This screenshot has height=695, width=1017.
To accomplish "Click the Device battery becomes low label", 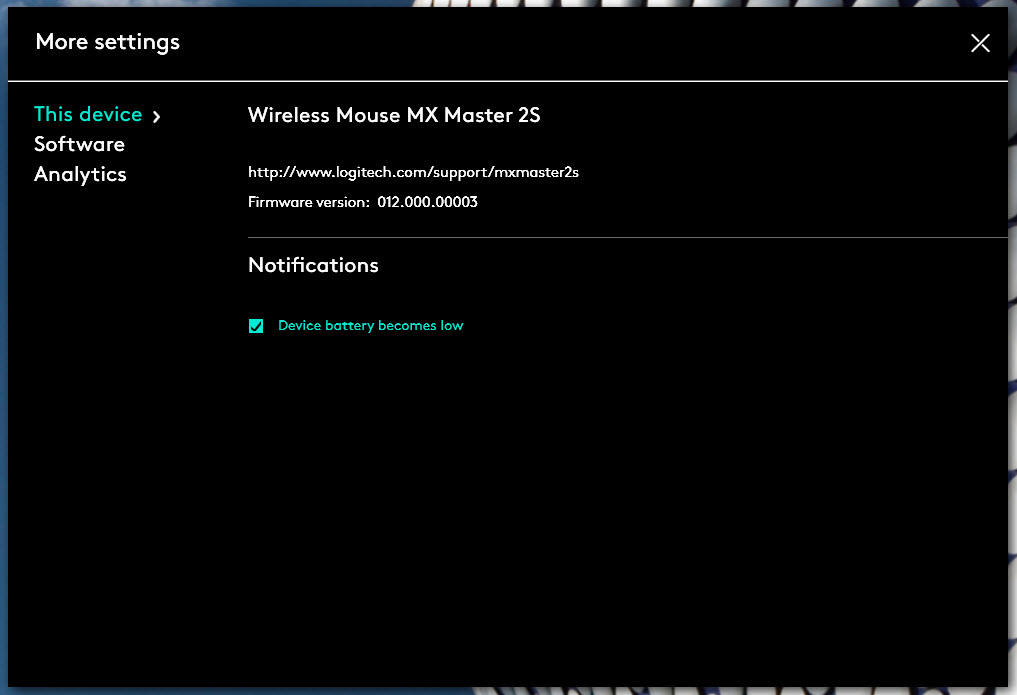I will (370, 325).
